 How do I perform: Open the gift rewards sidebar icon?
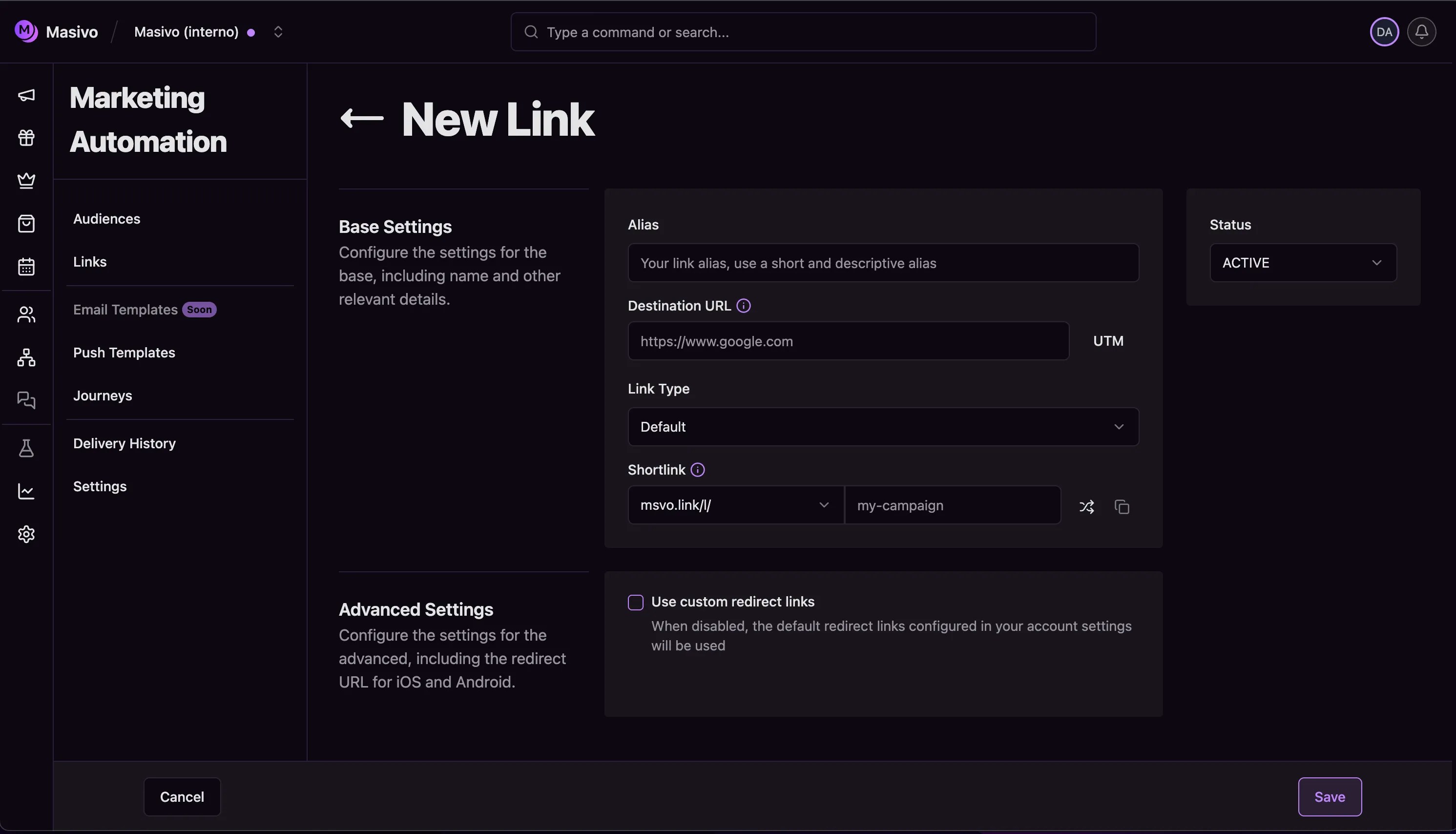tap(26, 138)
